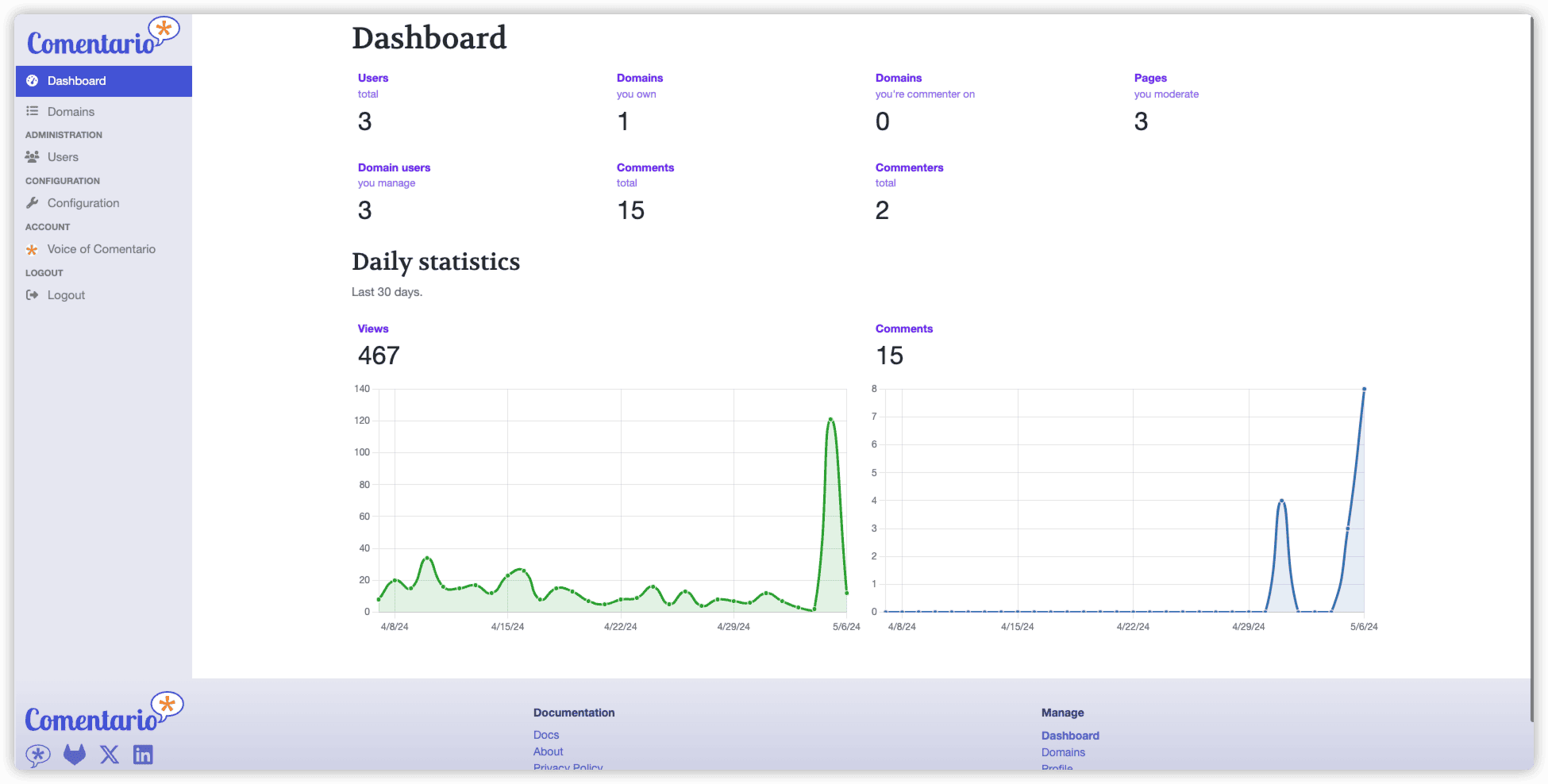Click the Configuration wrench icon

[33, 203]
